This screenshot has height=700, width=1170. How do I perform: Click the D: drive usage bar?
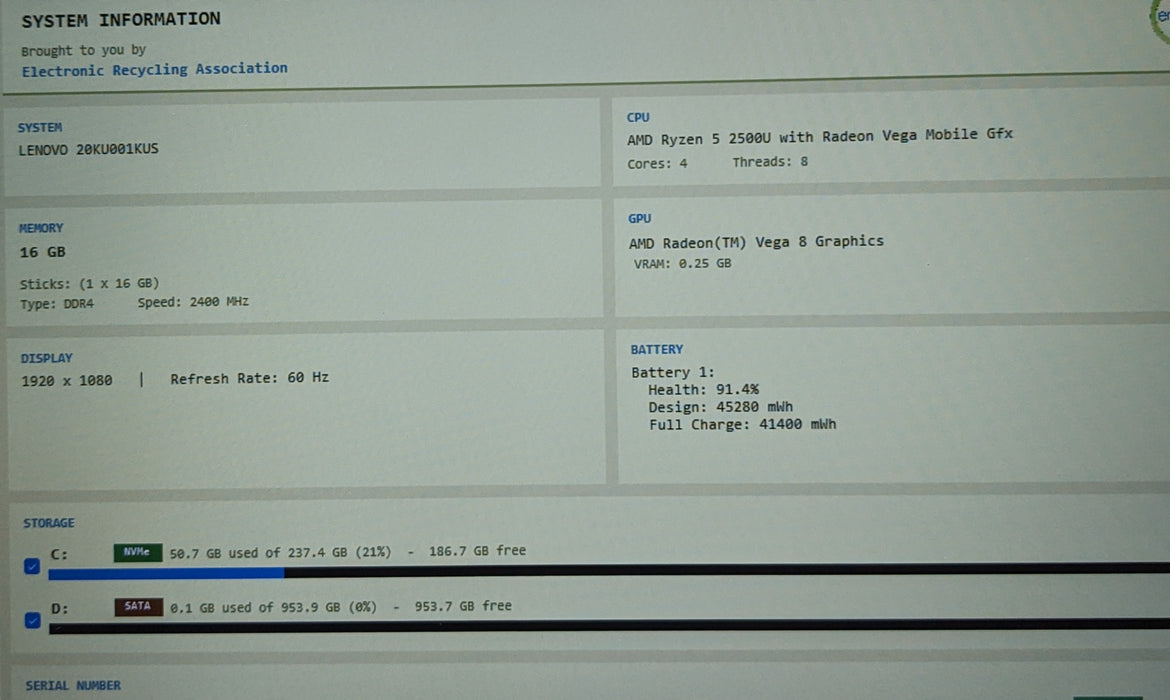click(609, 627)
